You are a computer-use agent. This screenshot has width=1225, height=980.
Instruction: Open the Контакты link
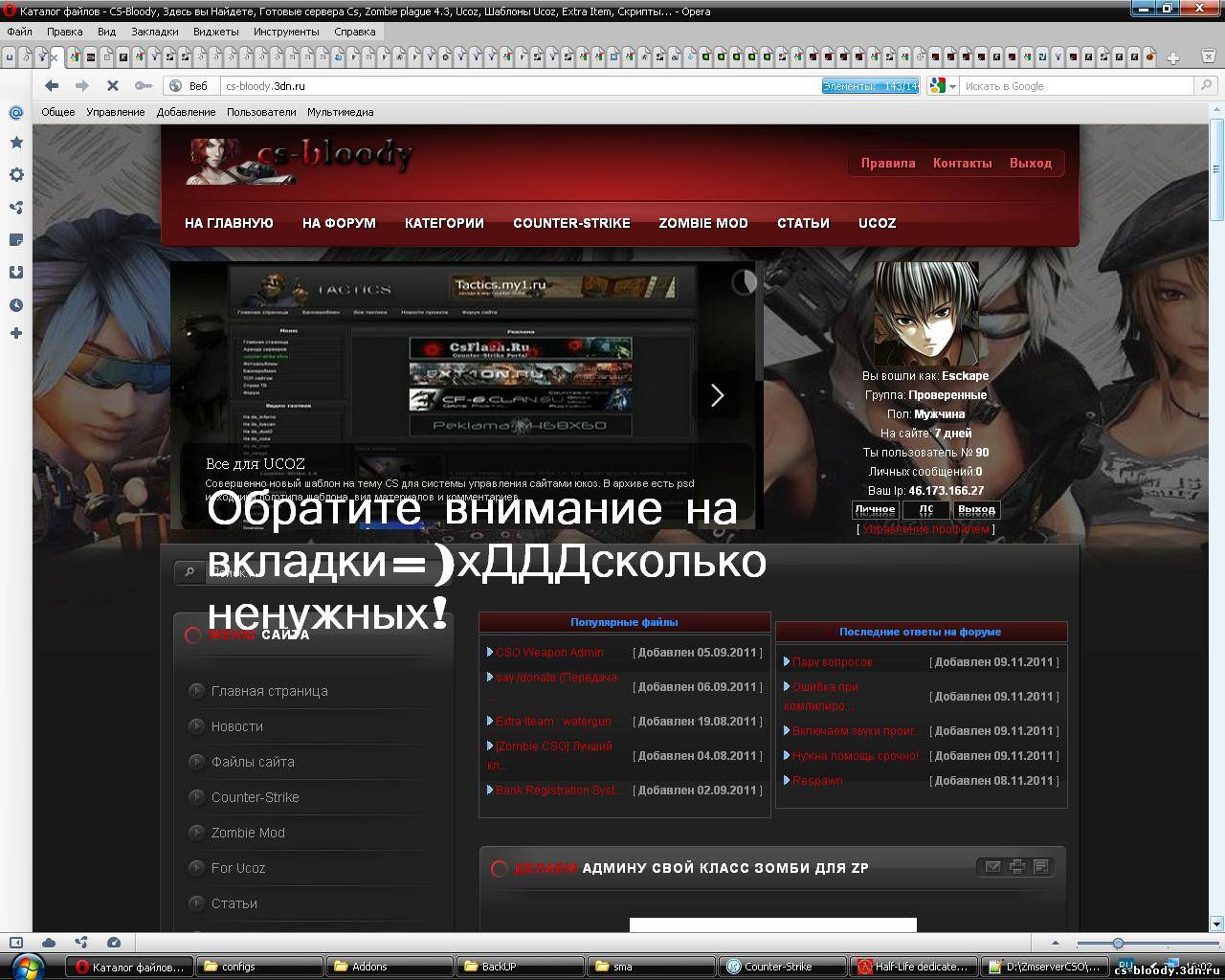coord(962,163)
